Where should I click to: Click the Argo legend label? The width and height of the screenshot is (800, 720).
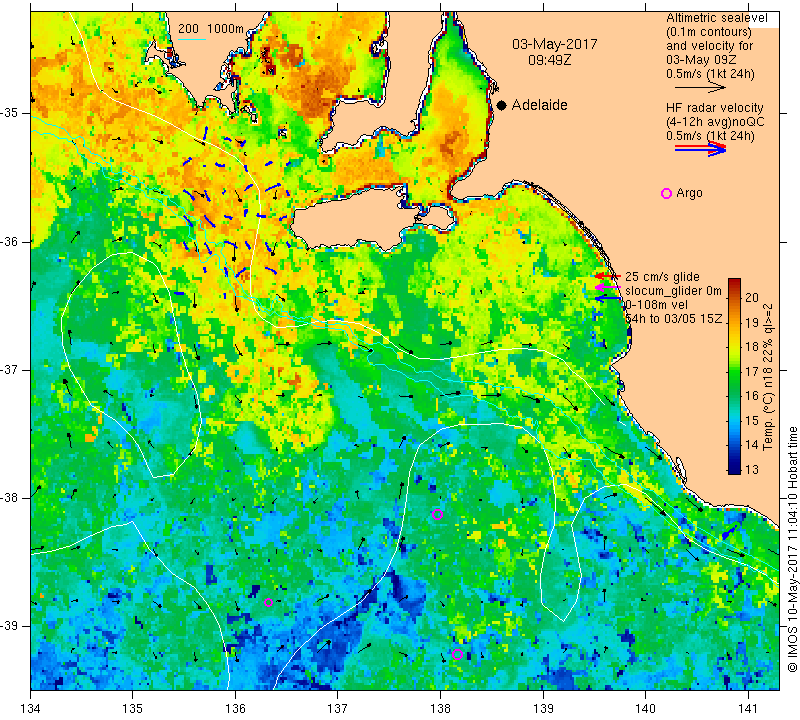[x=689, y=193]
